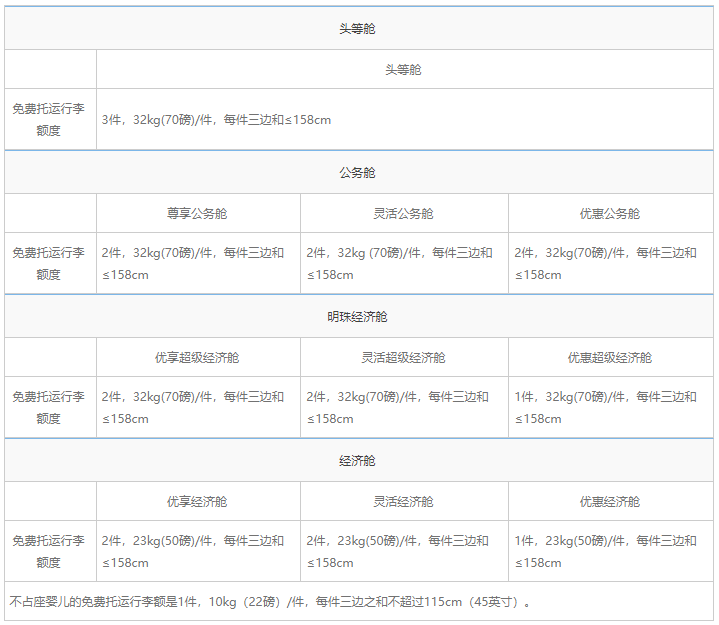Select the 优惠经济舱 column header
This screenshot has height=625, width=719.
[610, 502]
